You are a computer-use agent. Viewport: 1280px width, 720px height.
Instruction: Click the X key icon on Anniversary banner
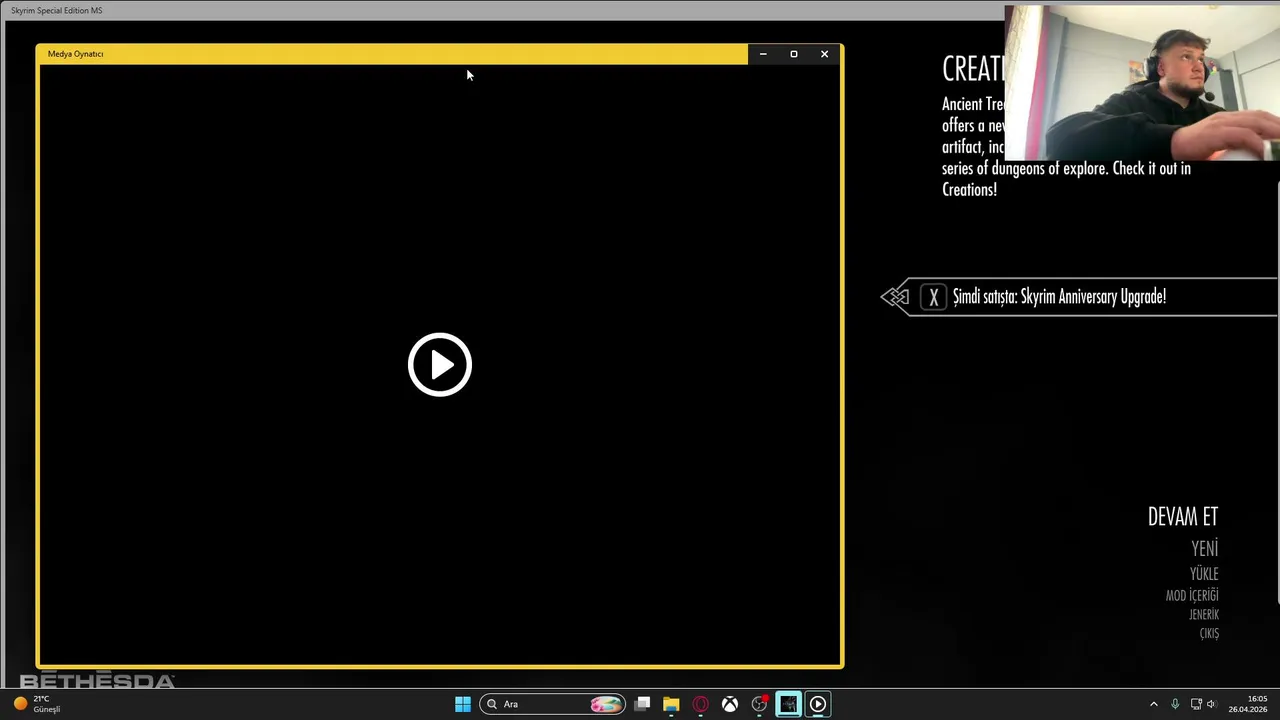(933, 297)
